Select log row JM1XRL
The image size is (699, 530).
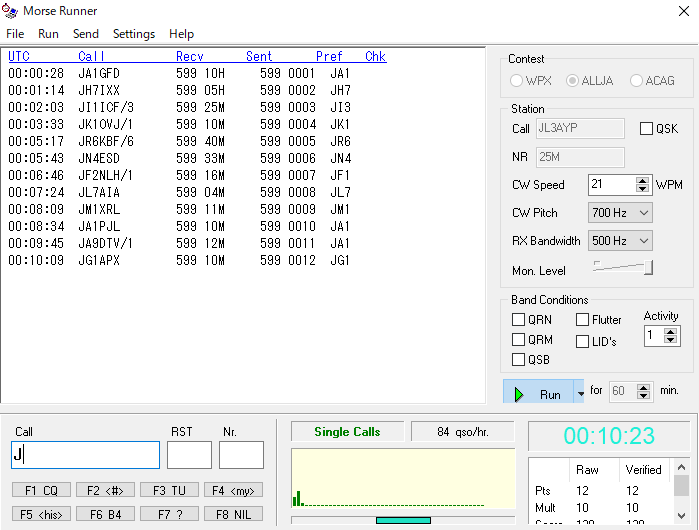click(179, 209)
